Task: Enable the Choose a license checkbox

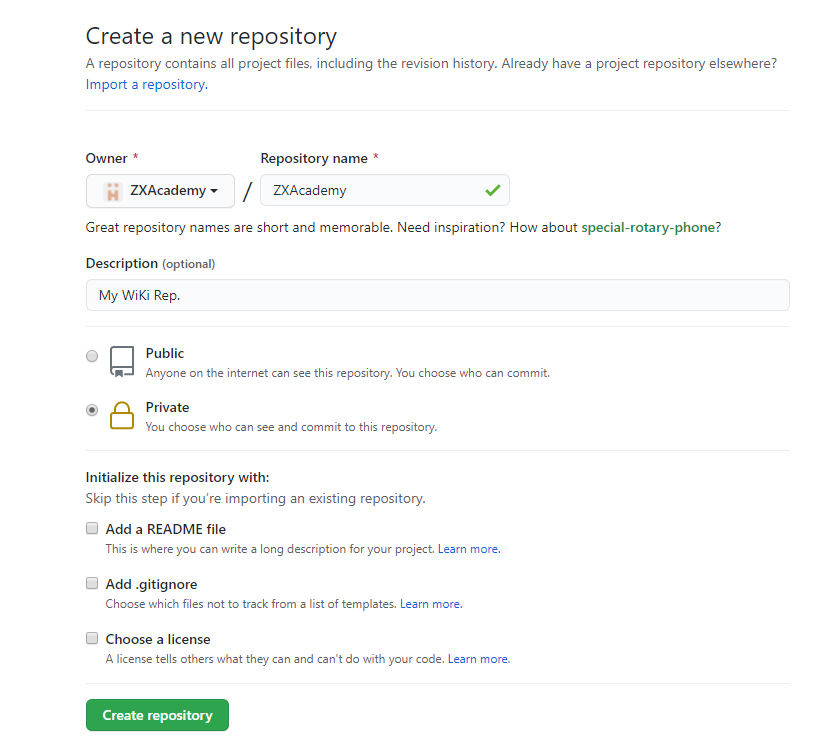Action: (x=92, y=638)
